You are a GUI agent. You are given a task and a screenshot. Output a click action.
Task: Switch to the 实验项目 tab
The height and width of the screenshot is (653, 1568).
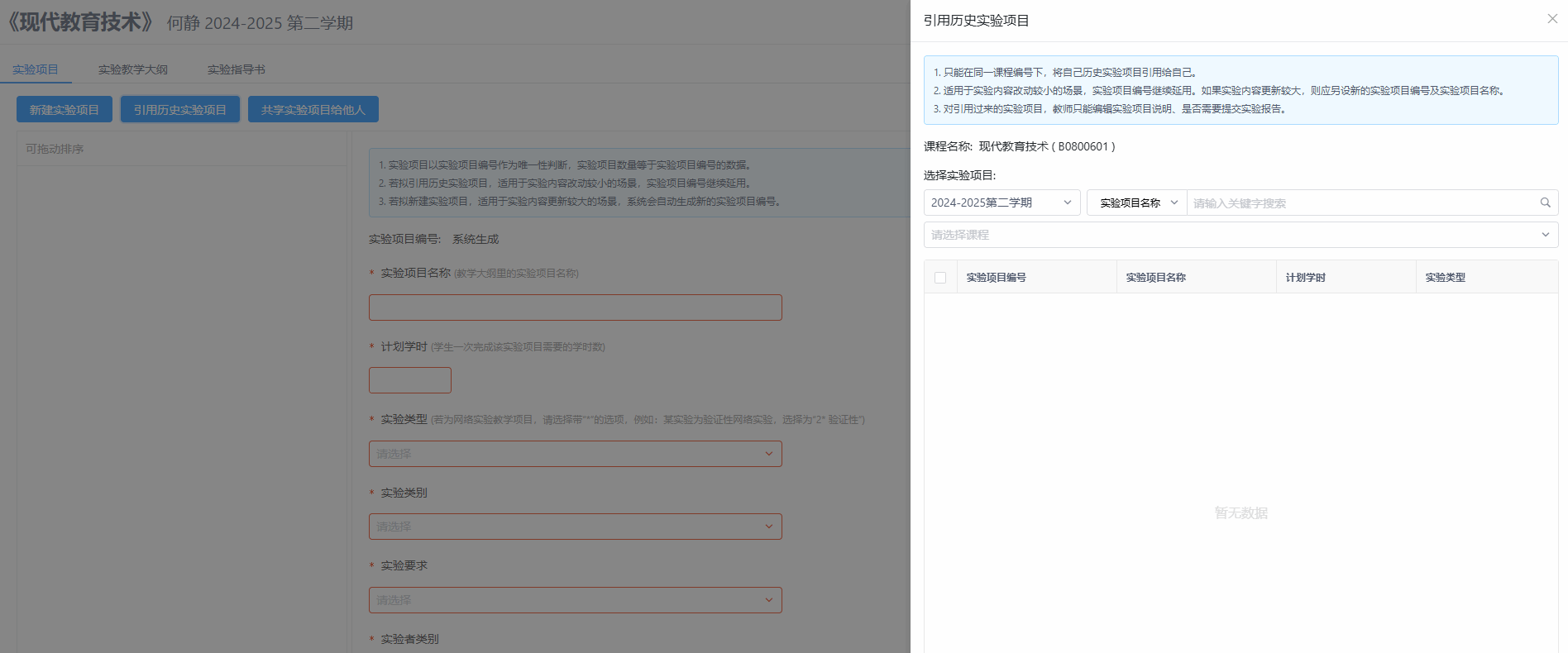point(36,69)
